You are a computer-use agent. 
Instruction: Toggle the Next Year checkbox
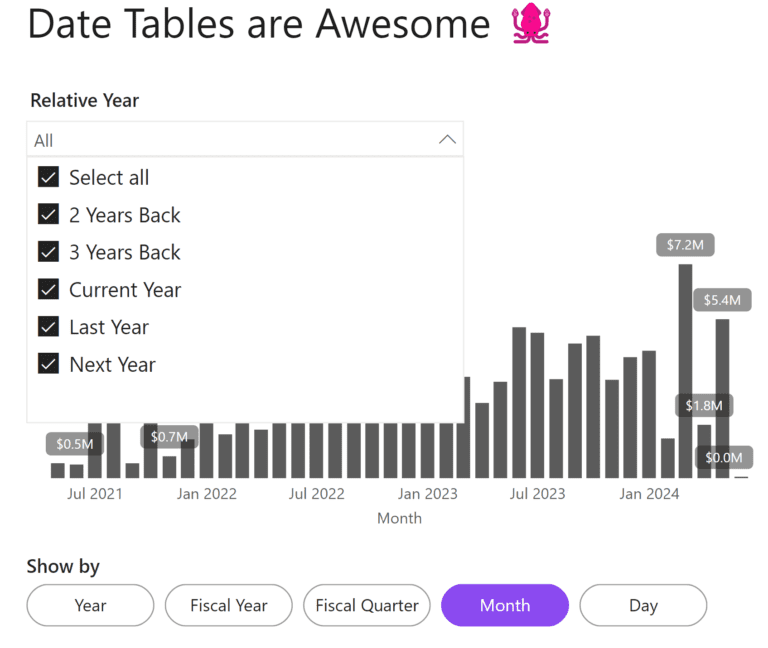pos(48,364)
